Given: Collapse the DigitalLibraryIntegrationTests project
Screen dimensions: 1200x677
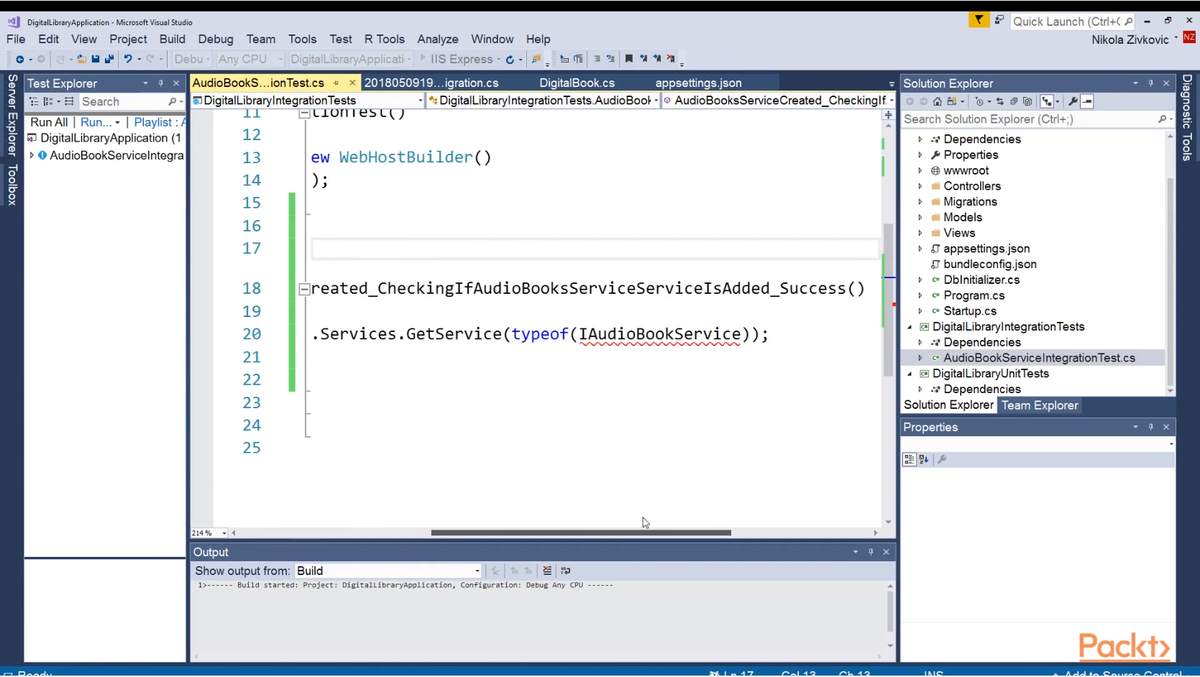Looking at the screenshot, I should [910, 326].
